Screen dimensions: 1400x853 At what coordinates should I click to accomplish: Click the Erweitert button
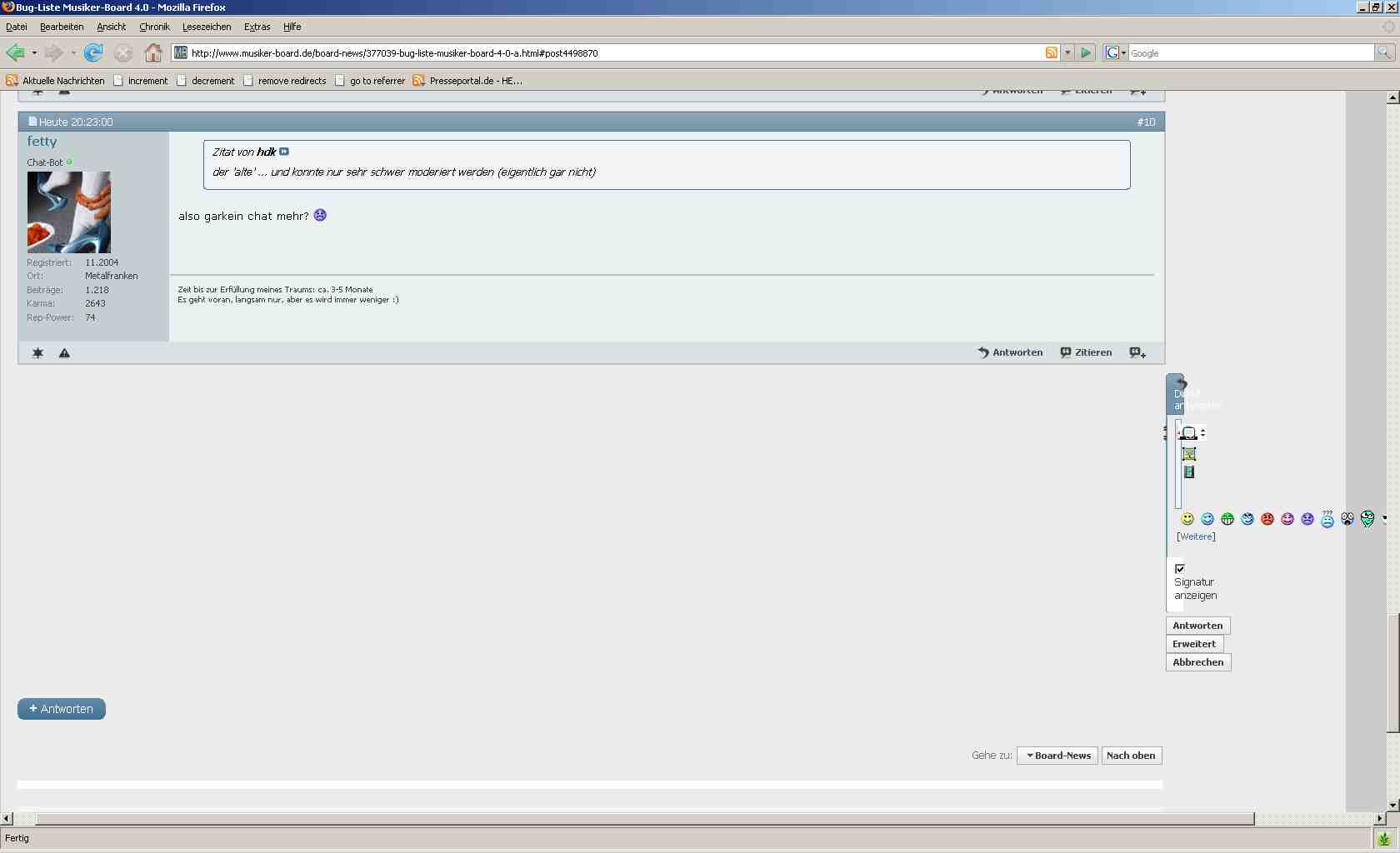(1194, 644)
